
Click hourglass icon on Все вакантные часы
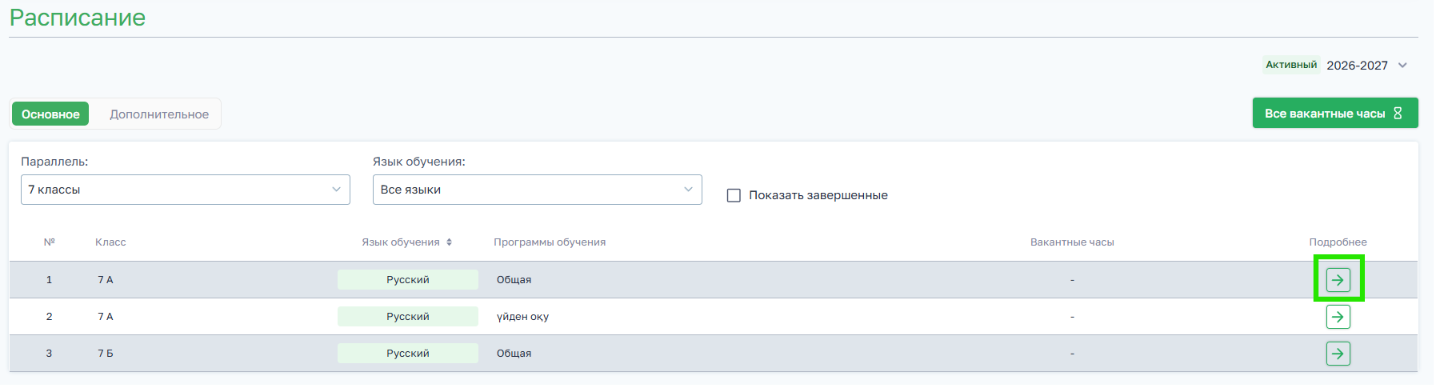[1399, 113]
